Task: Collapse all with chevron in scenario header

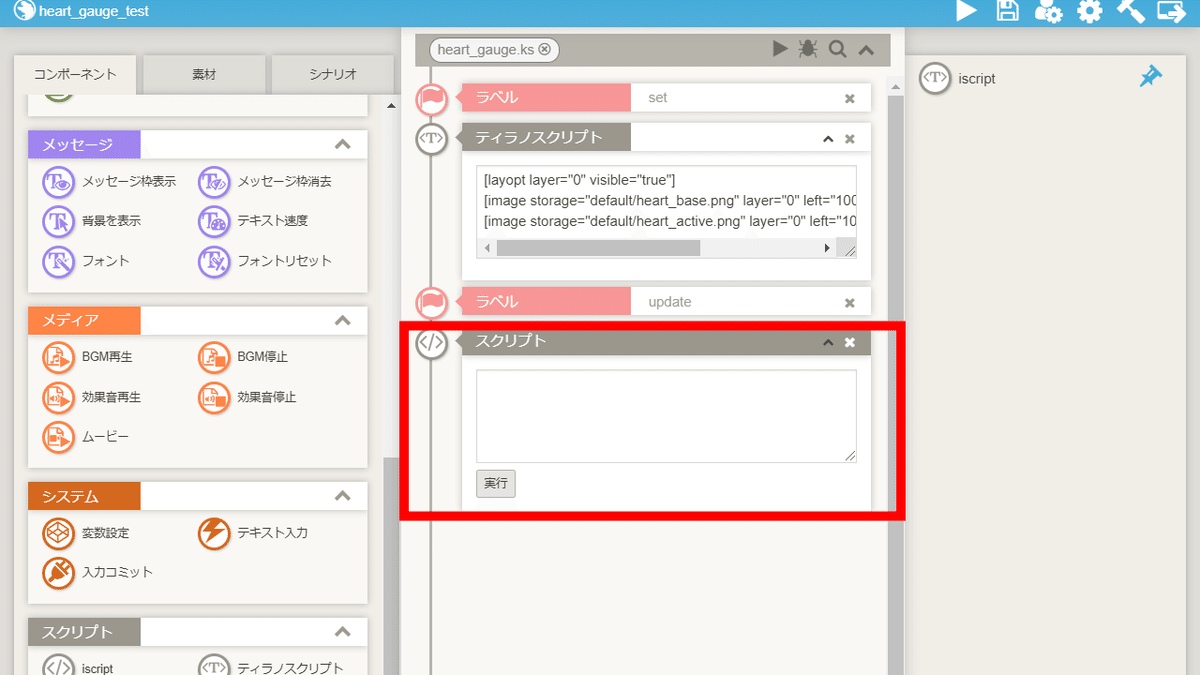Action: [x=867, y=49]
